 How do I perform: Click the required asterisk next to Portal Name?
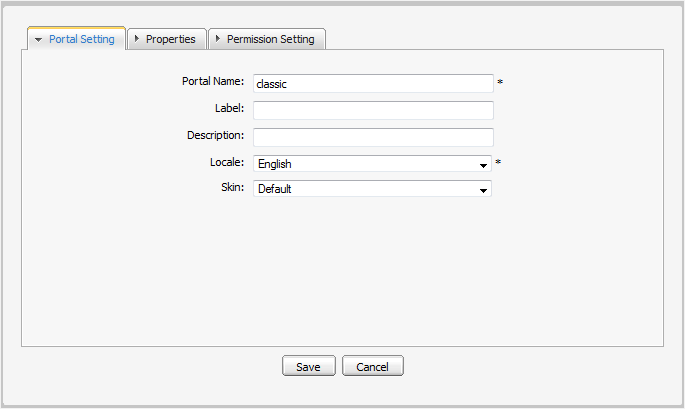tap(499, 83)
